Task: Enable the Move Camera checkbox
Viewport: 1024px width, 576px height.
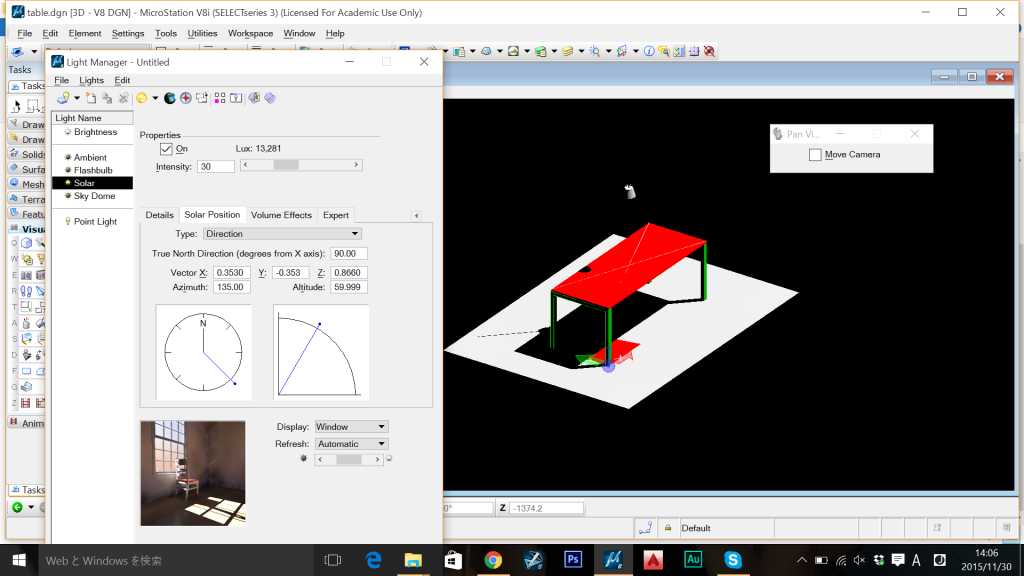Action: tap(815, 155)
